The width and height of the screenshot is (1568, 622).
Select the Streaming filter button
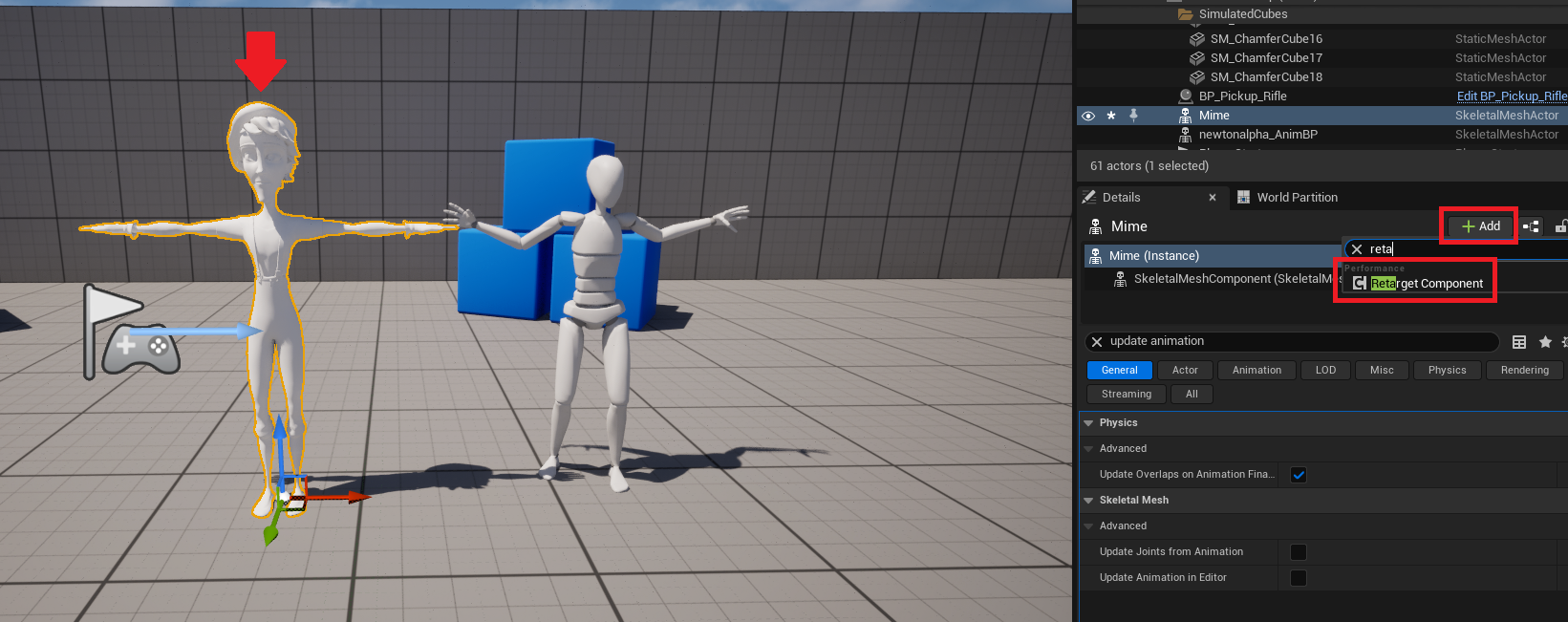[x=1126, y=395]
